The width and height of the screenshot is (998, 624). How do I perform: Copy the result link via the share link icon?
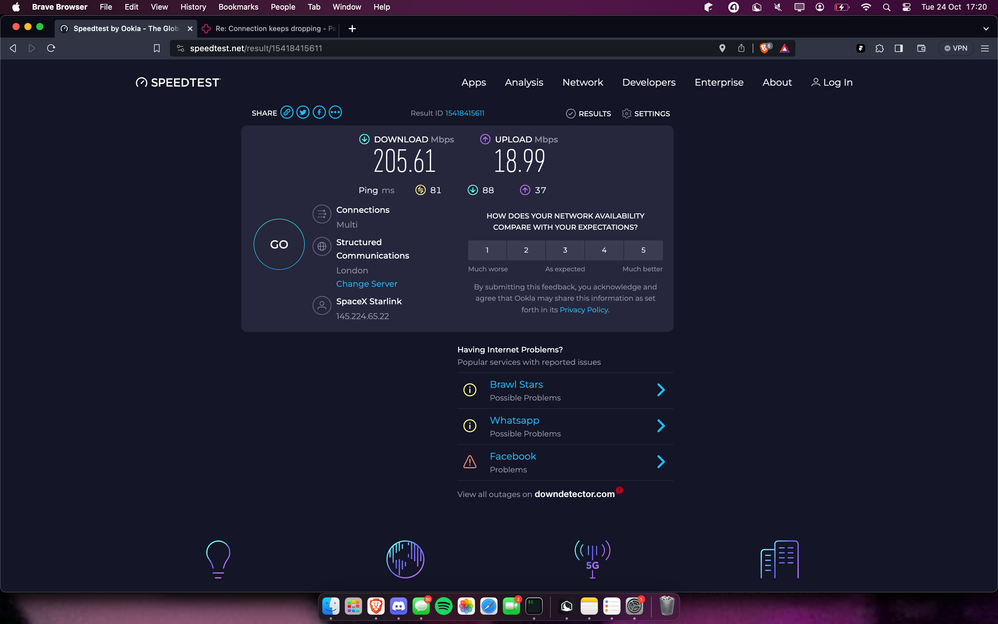click(287, 112)
